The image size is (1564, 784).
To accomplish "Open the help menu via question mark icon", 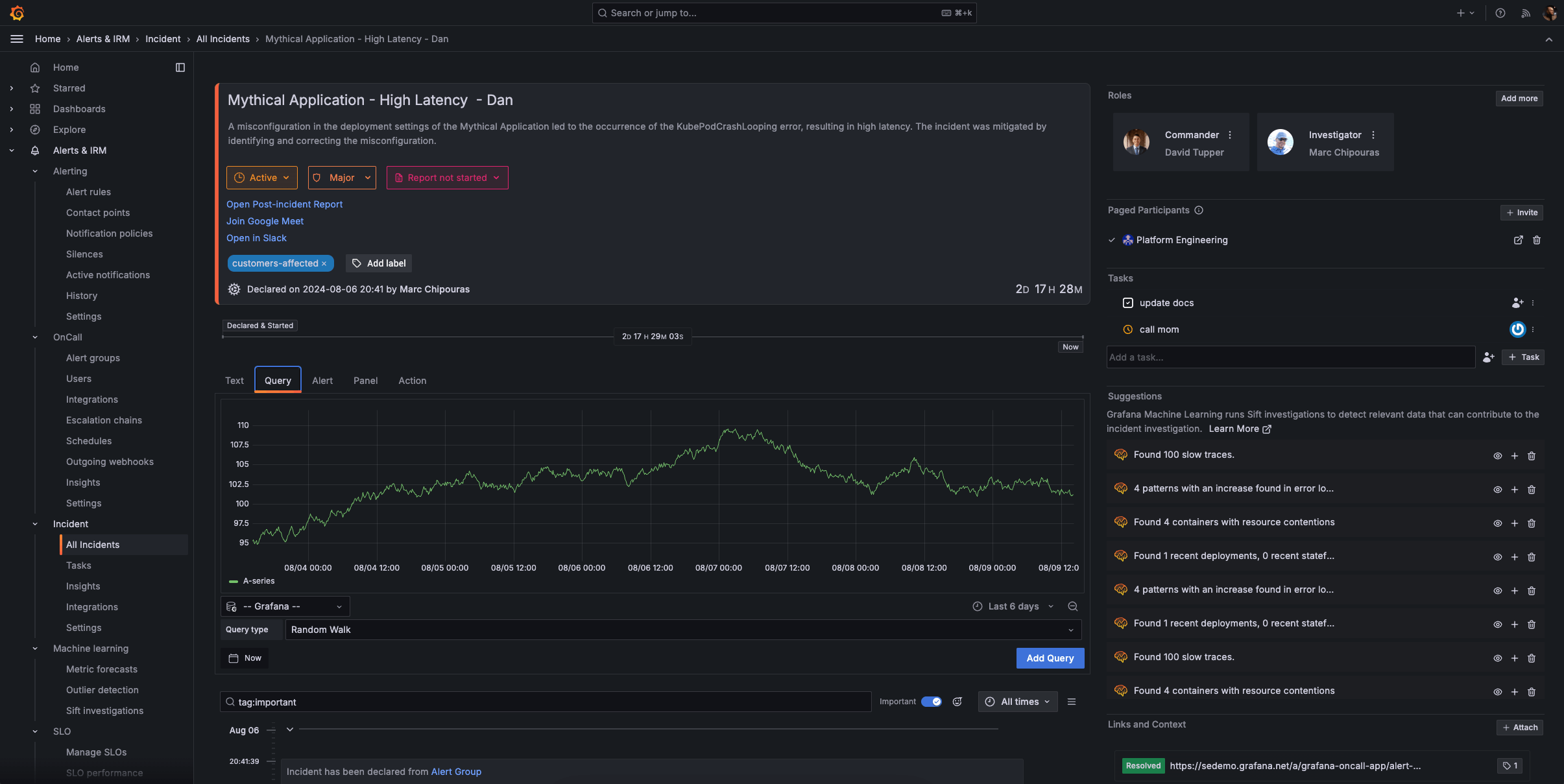I will (x=1500, y=12).
